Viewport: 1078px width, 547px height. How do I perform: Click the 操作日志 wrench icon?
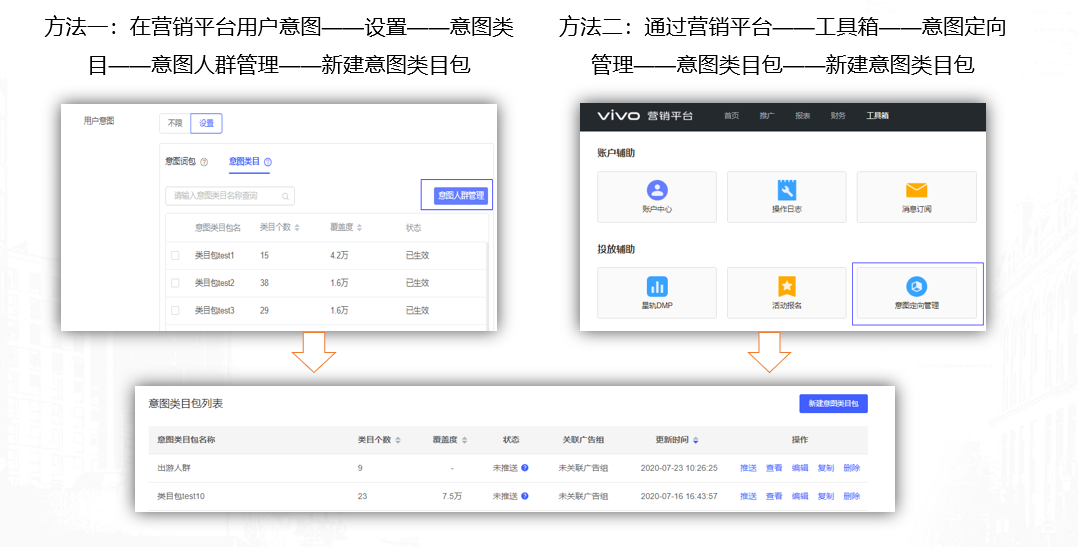point(786,190)
